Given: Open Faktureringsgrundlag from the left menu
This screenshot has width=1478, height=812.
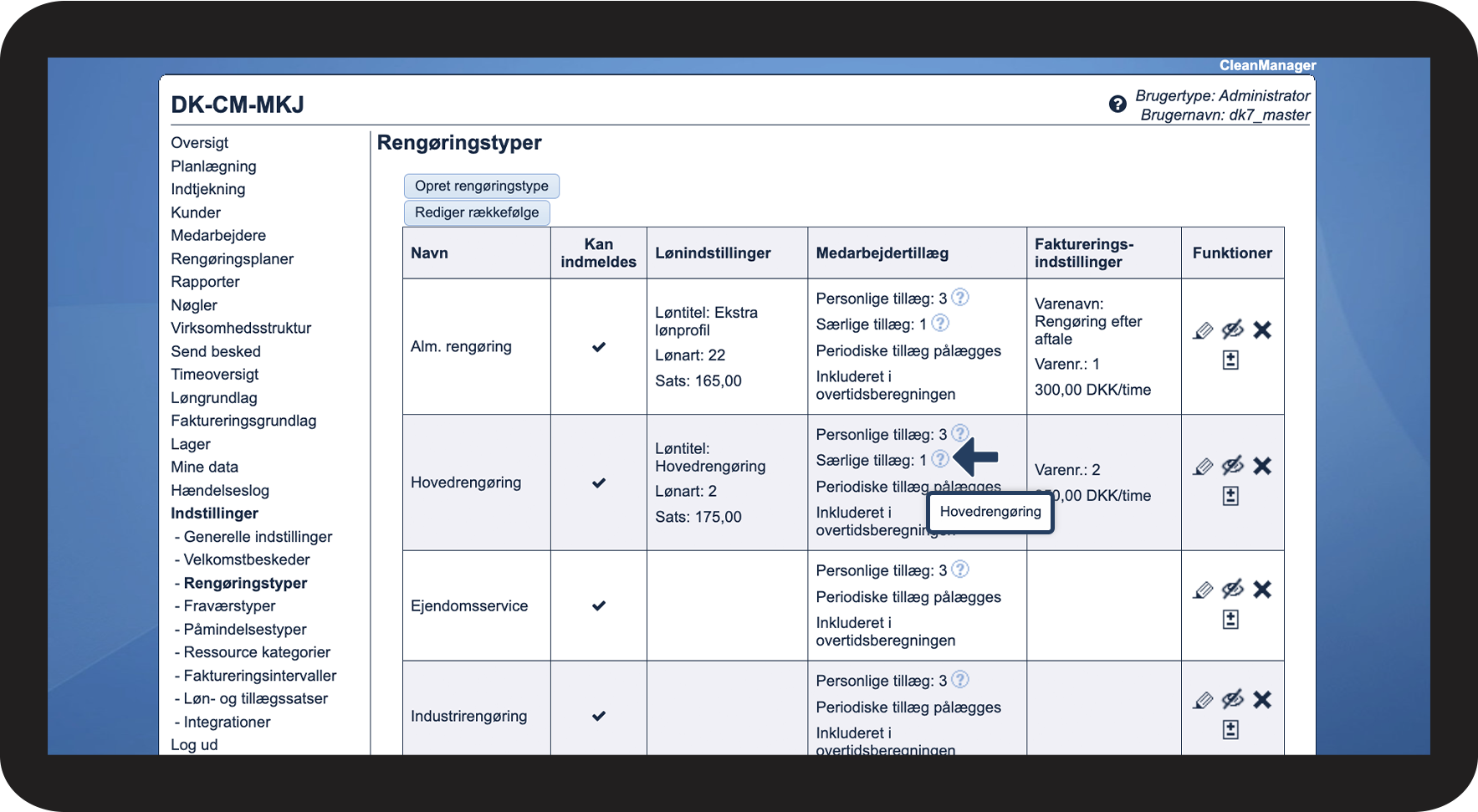Looking at the screenshot, I should click(x=243, y=421).
